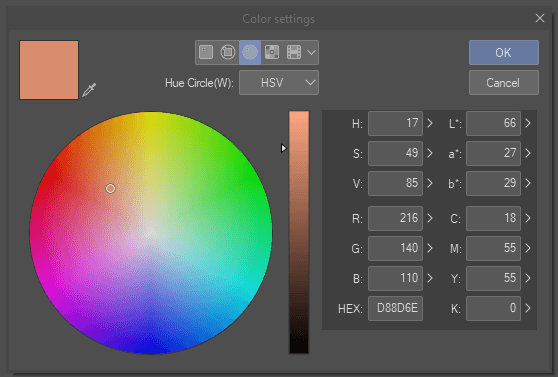This screenshot has width=558, height=377.
Task: Click the vertical brightness gradient bar
Action: (299, 232)
